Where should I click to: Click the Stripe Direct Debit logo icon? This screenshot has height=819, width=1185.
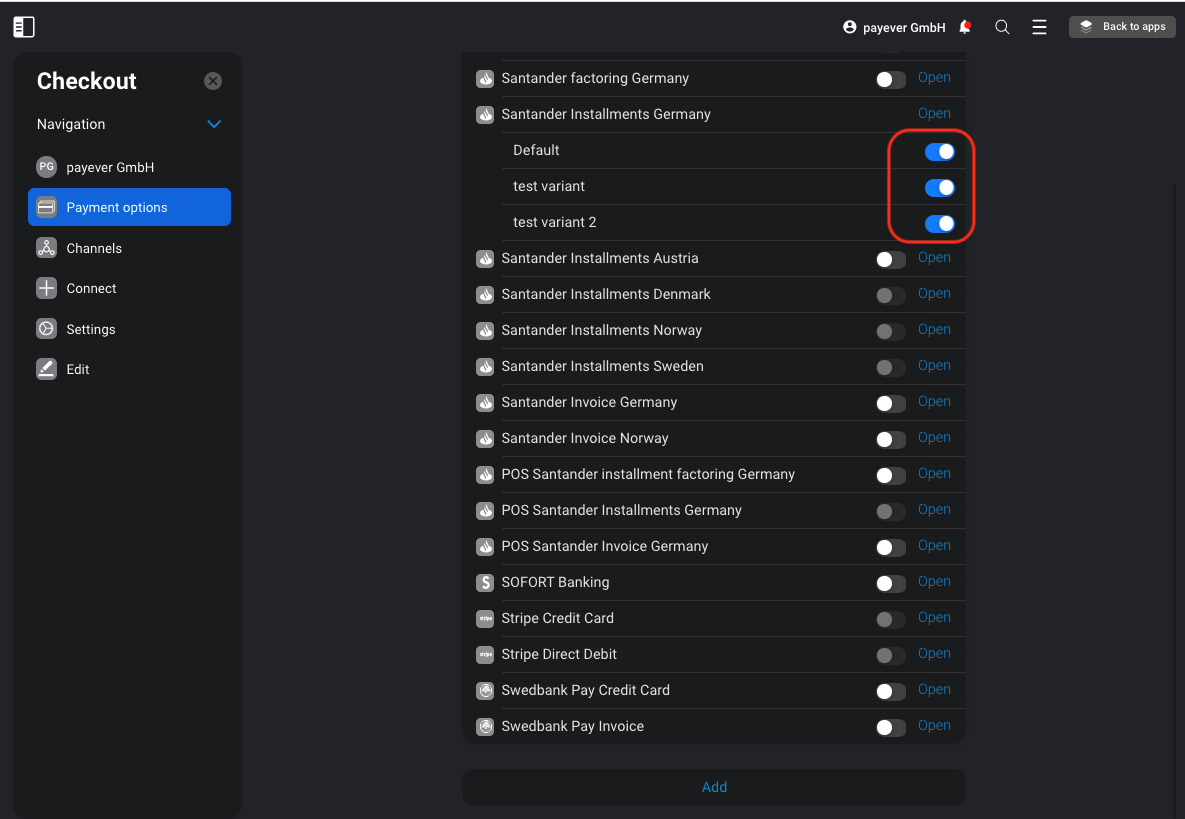(x=485, y=654)
